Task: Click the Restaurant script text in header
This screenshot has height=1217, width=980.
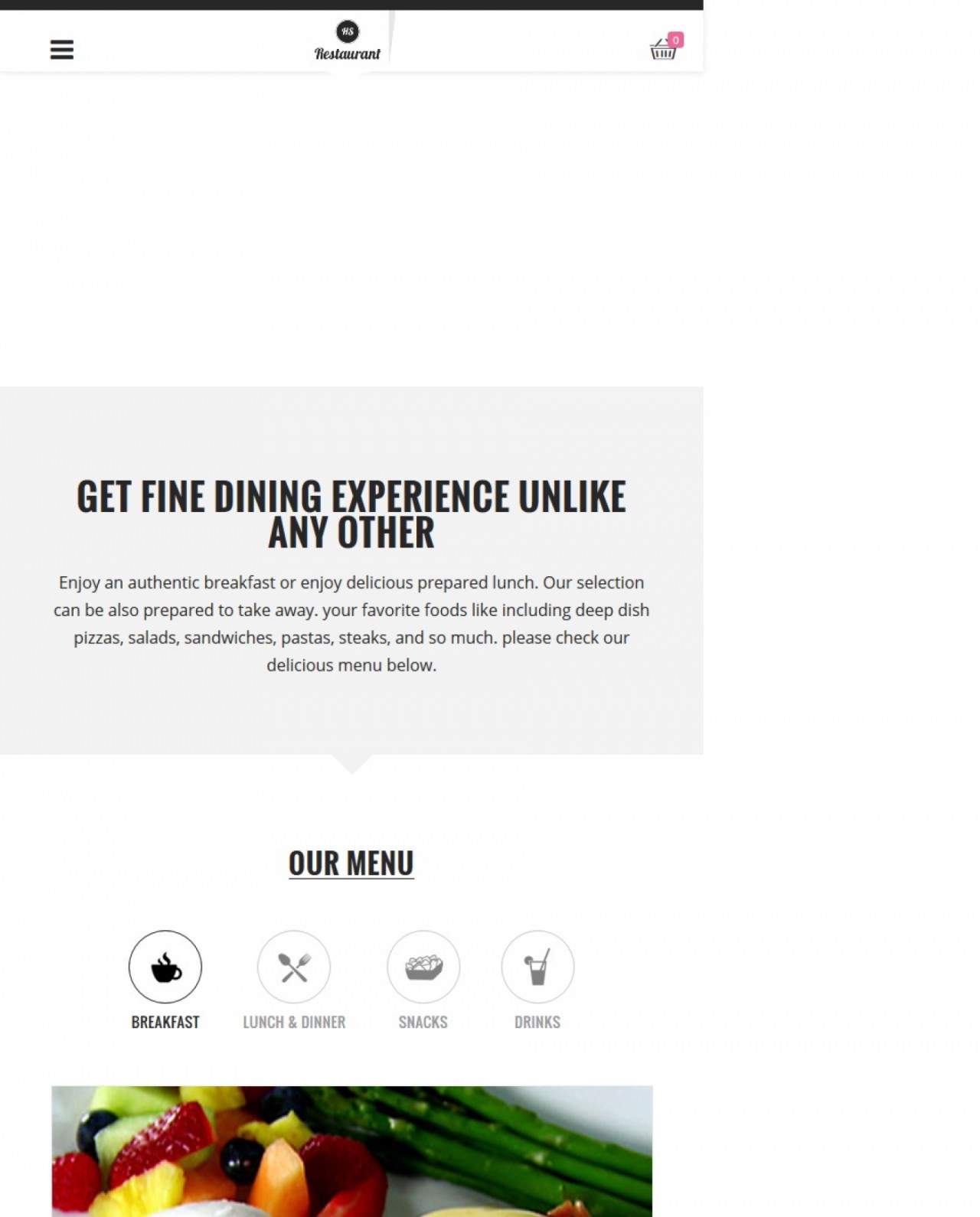Action: pos(348,54)
